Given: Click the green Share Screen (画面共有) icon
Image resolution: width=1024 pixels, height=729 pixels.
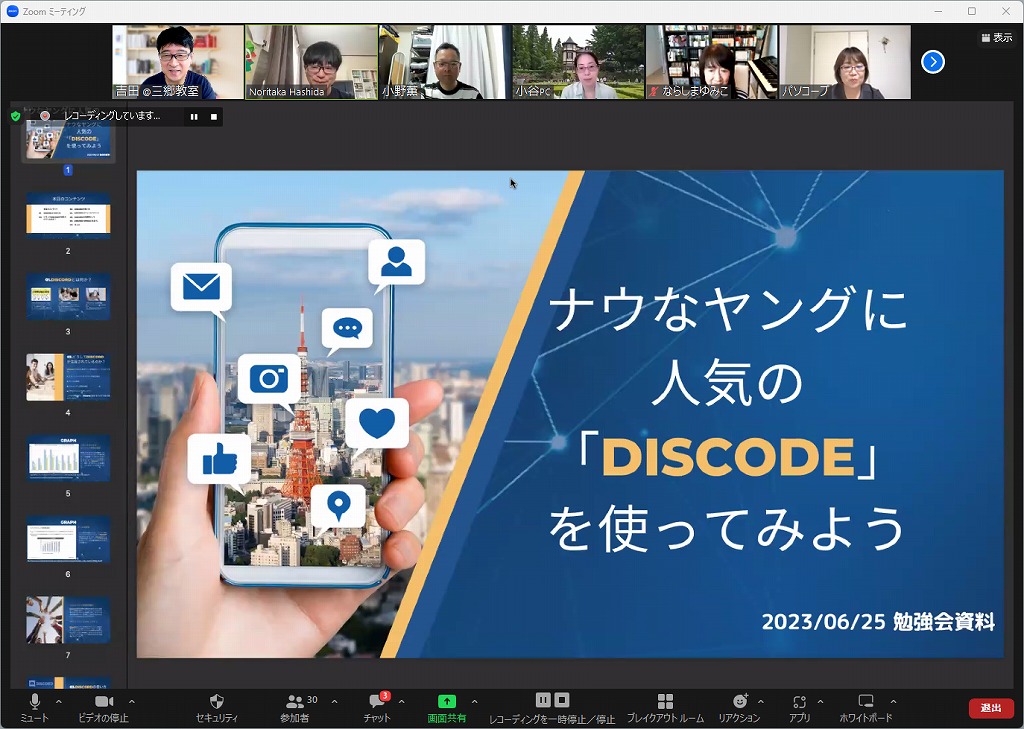Looking at the screenshot, I should tap(447, 702).
